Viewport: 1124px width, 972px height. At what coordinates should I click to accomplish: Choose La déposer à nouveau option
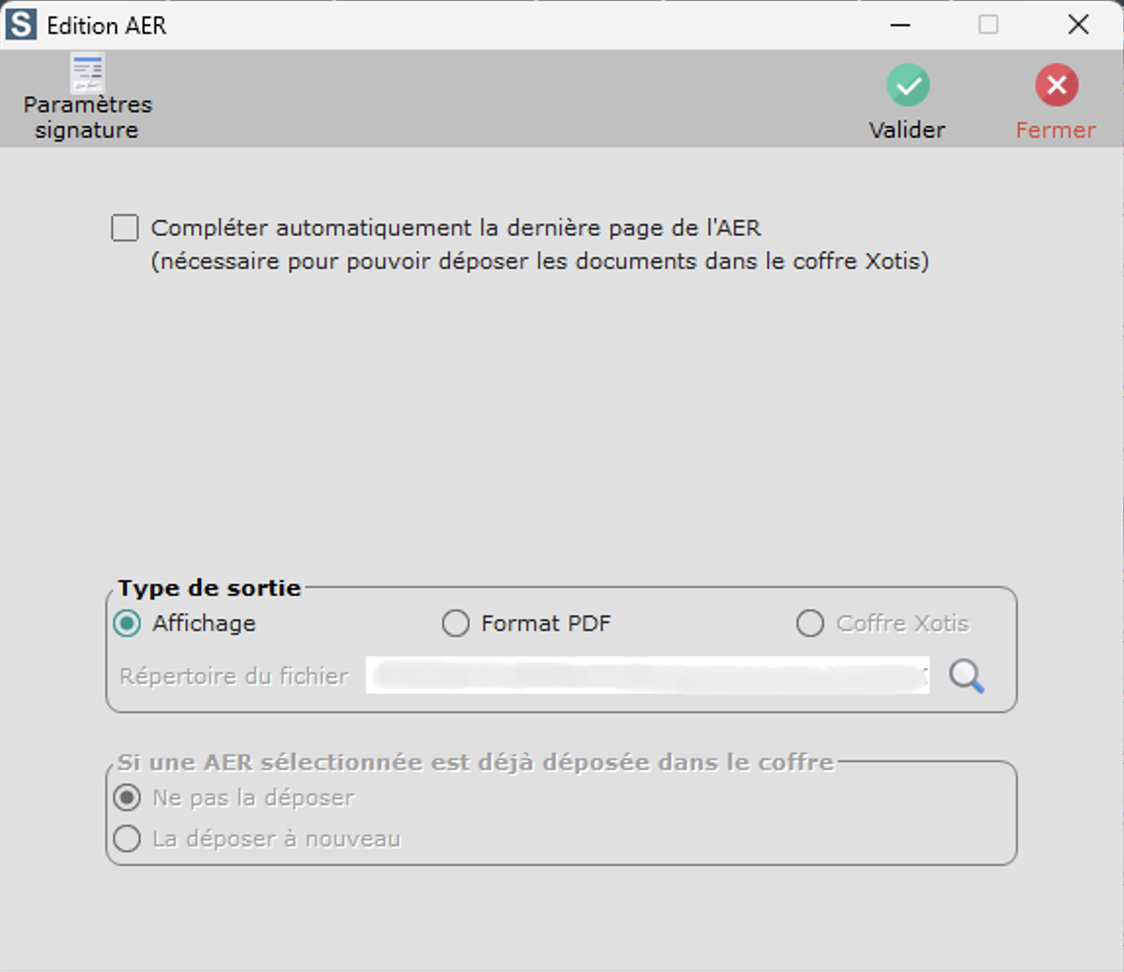coord(127,839)
